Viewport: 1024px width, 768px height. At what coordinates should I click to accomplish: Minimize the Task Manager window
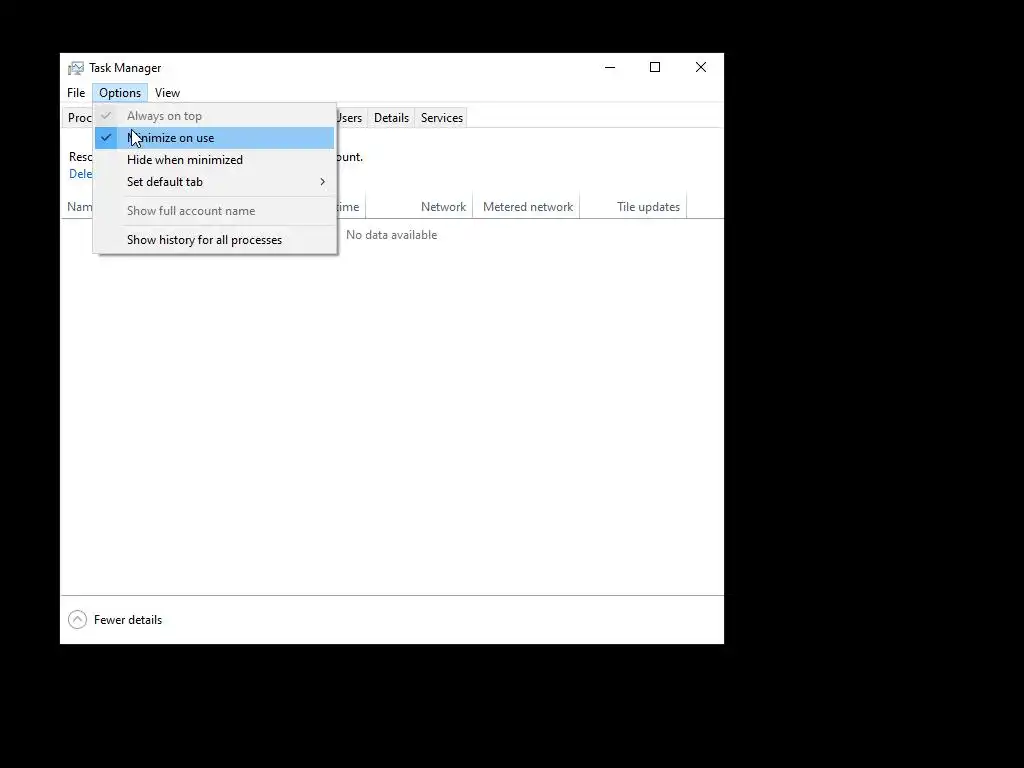610,67
